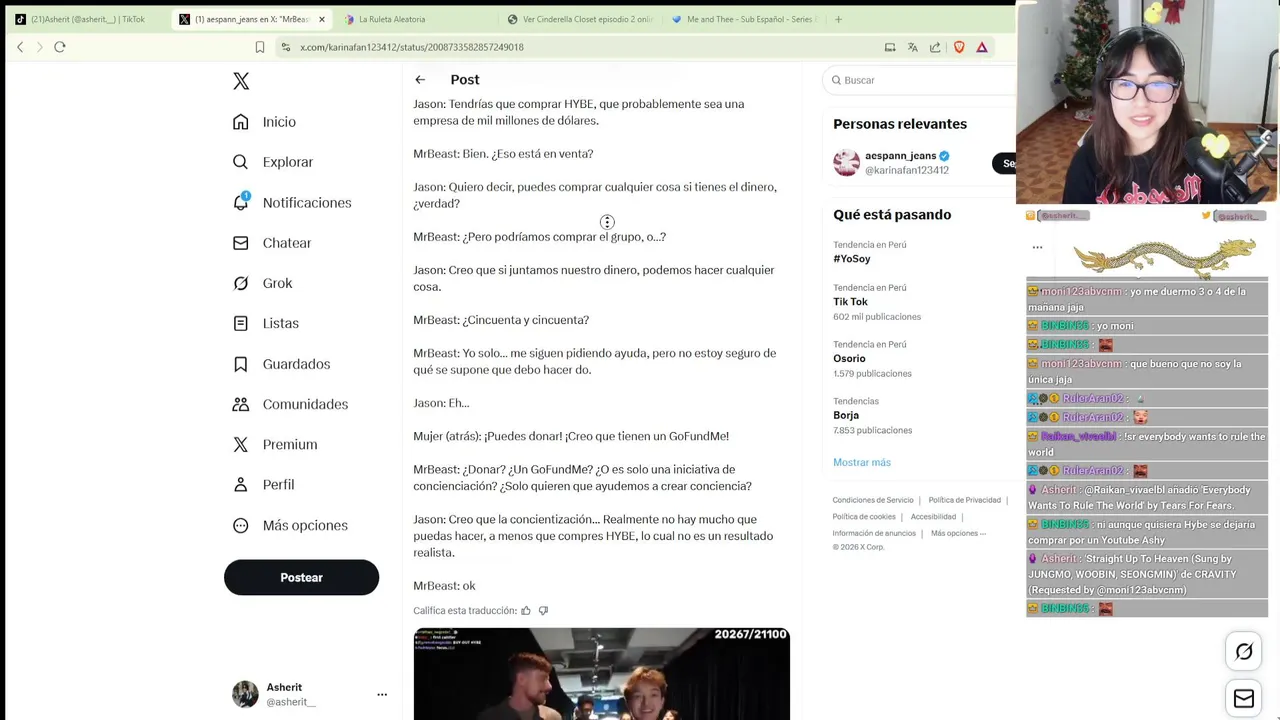The width and height of the screenshot is (1280, 720).
Task: Open the Osorio trend
Action: pos(849,358)
